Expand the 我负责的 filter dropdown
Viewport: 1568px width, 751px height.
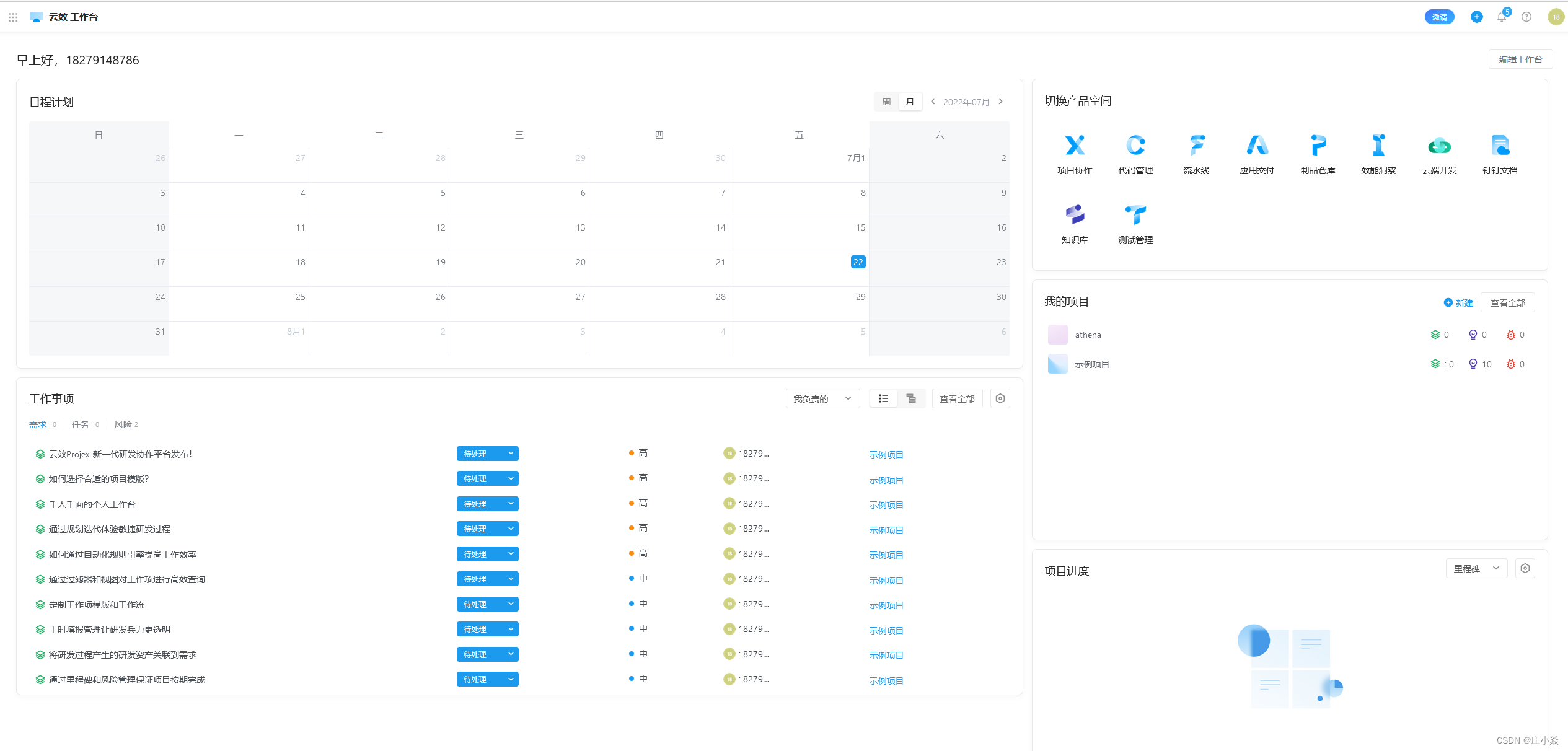point(822,398)
